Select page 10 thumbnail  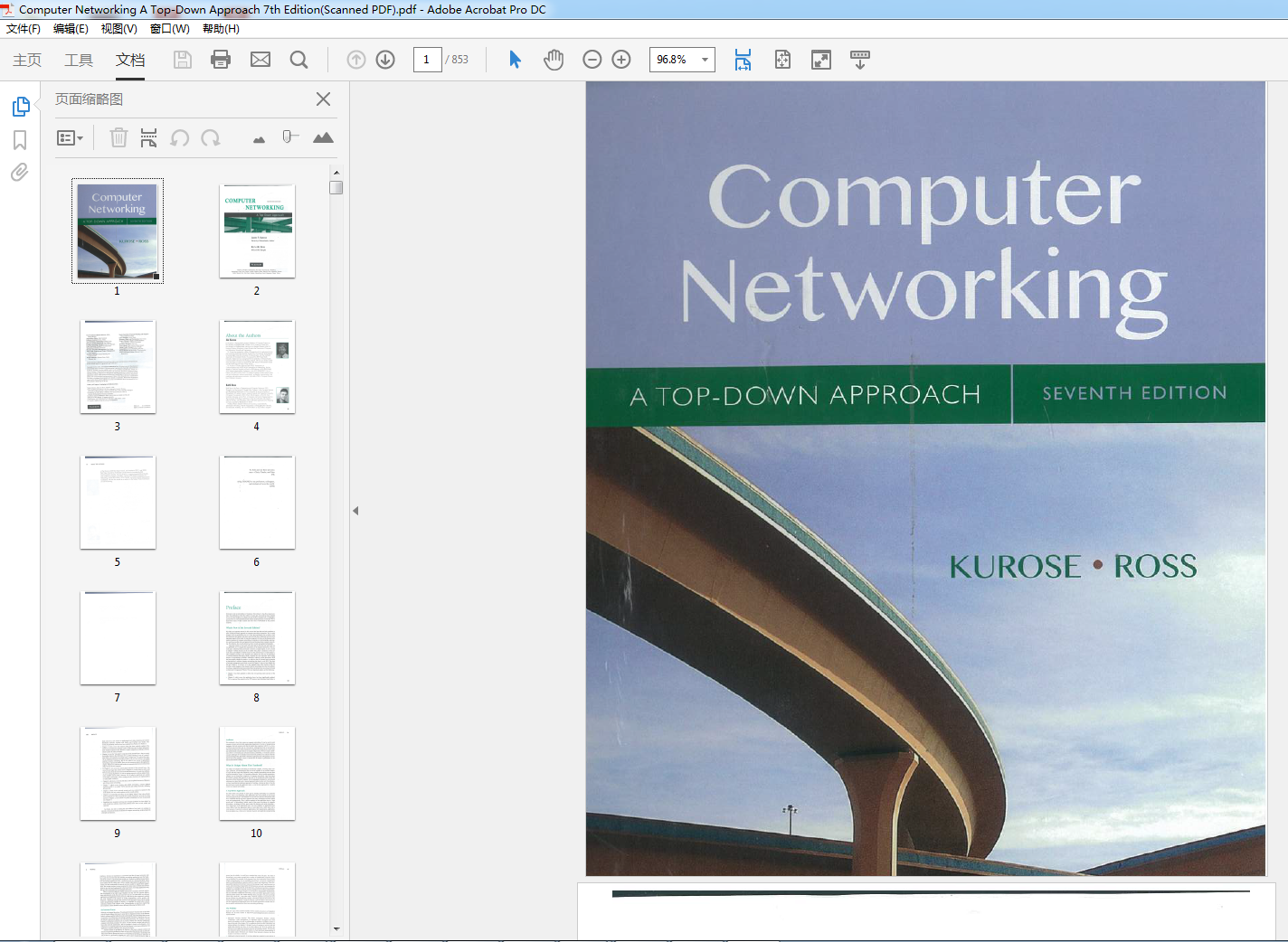[x=257, y=774]
